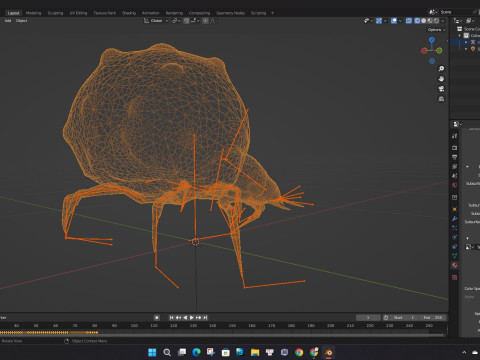Viewport: 480px width, 360px height.
Task: Open the Options dropdown in viewport
Action: pyautogui.click(x=436, y=30)
